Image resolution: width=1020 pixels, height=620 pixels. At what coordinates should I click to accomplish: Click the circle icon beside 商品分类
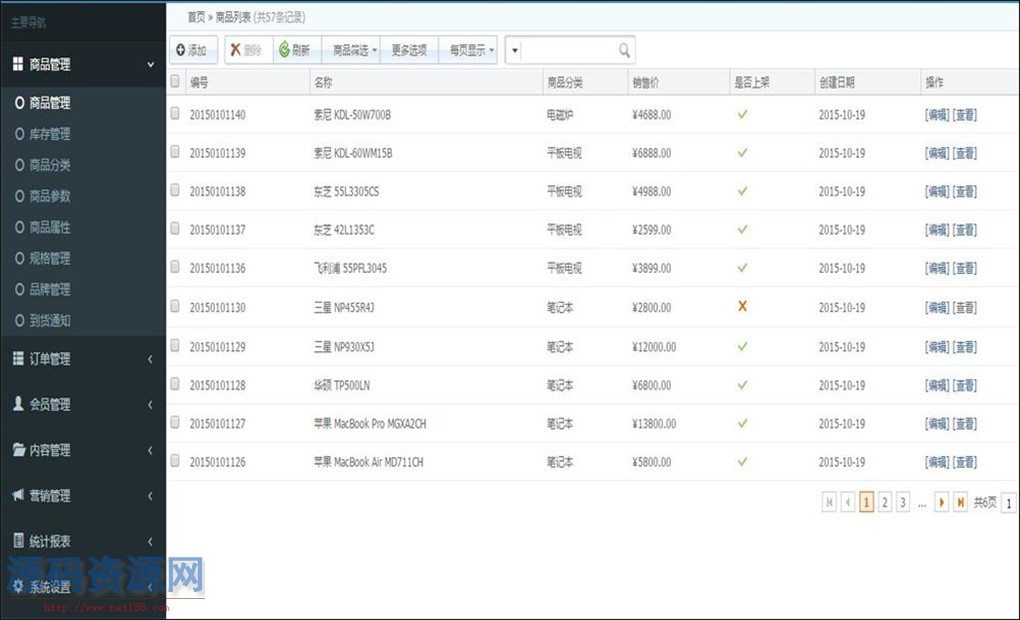click(x=20, y=165)
